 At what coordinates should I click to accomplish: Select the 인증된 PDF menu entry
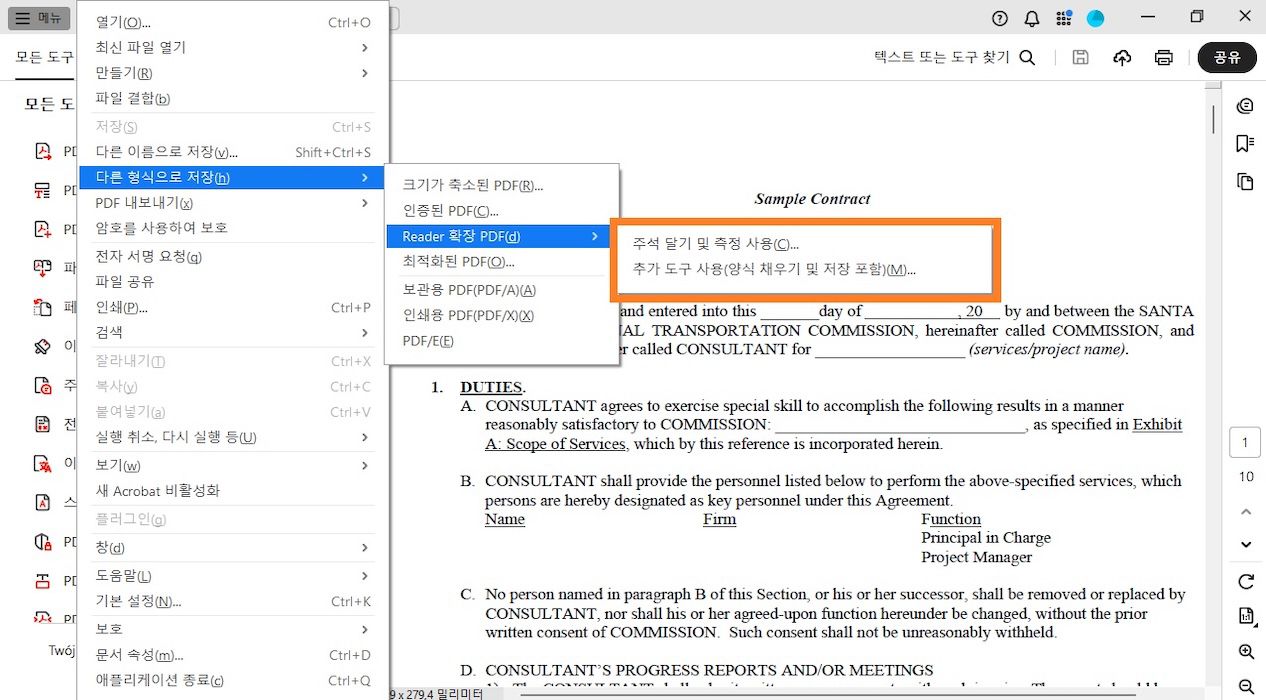455,211
